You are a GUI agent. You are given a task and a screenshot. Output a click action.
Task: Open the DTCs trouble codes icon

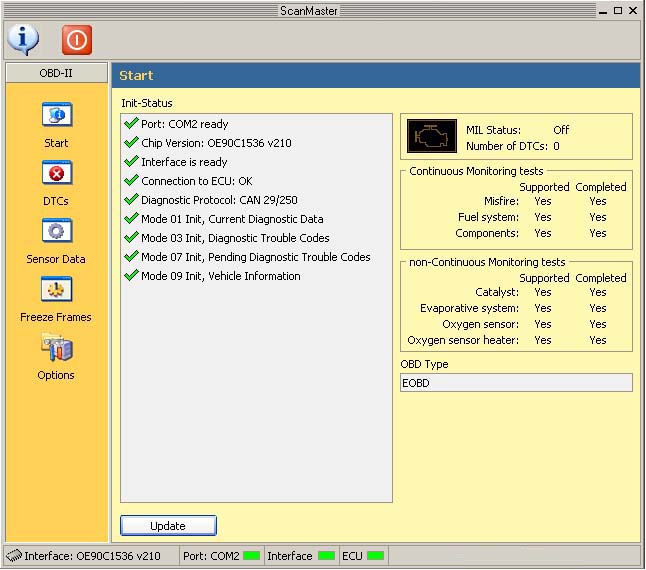56,174
